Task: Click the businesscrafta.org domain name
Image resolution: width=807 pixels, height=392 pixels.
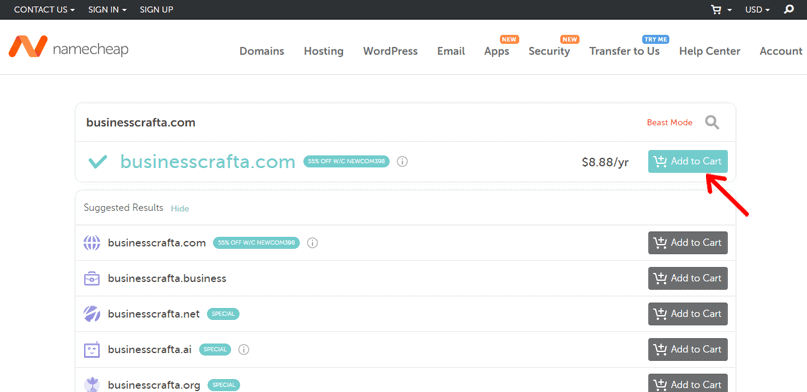Action: 154,385
